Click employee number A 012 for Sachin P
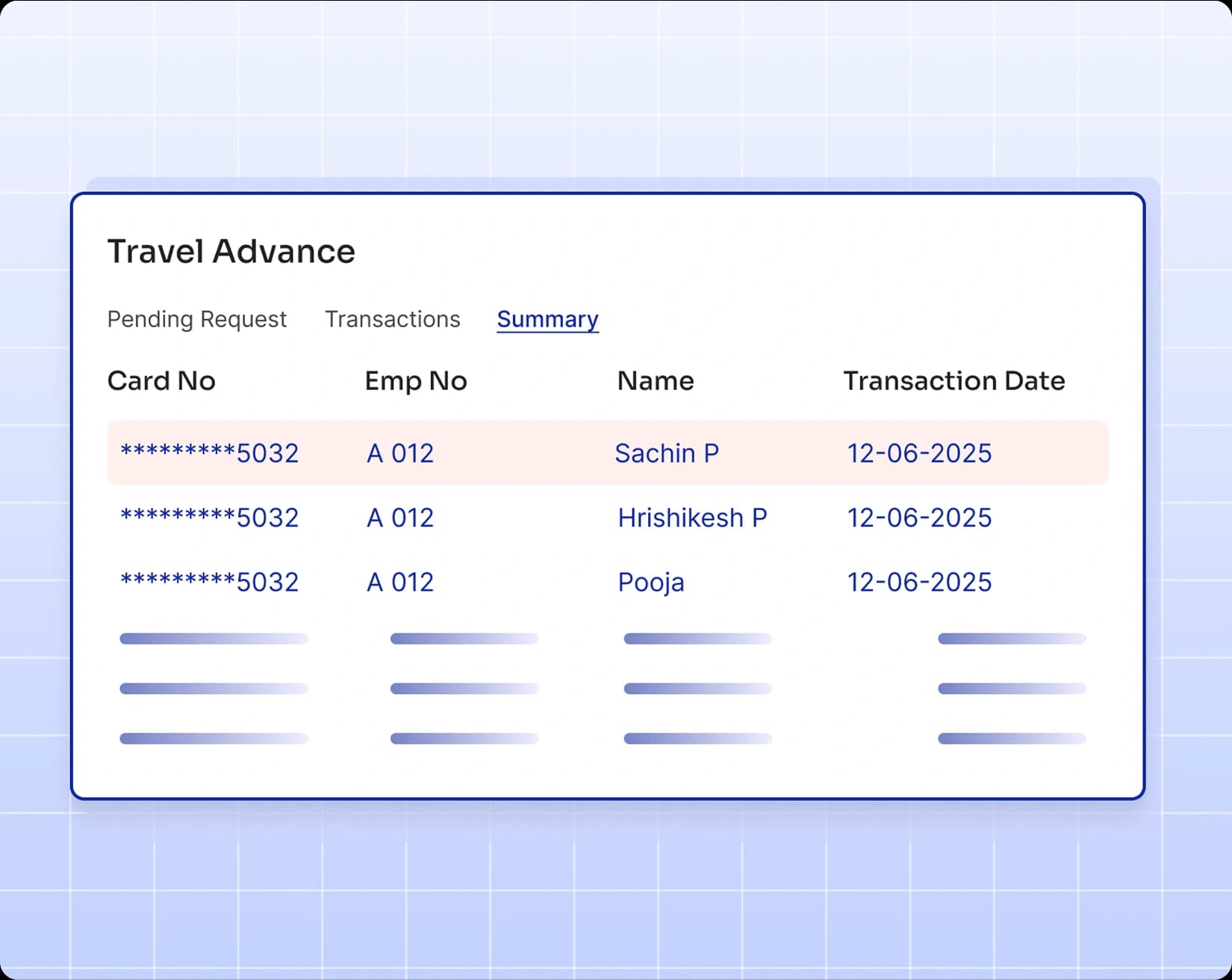This screenshot has height=980, width=1232. (x=399, y=453)
